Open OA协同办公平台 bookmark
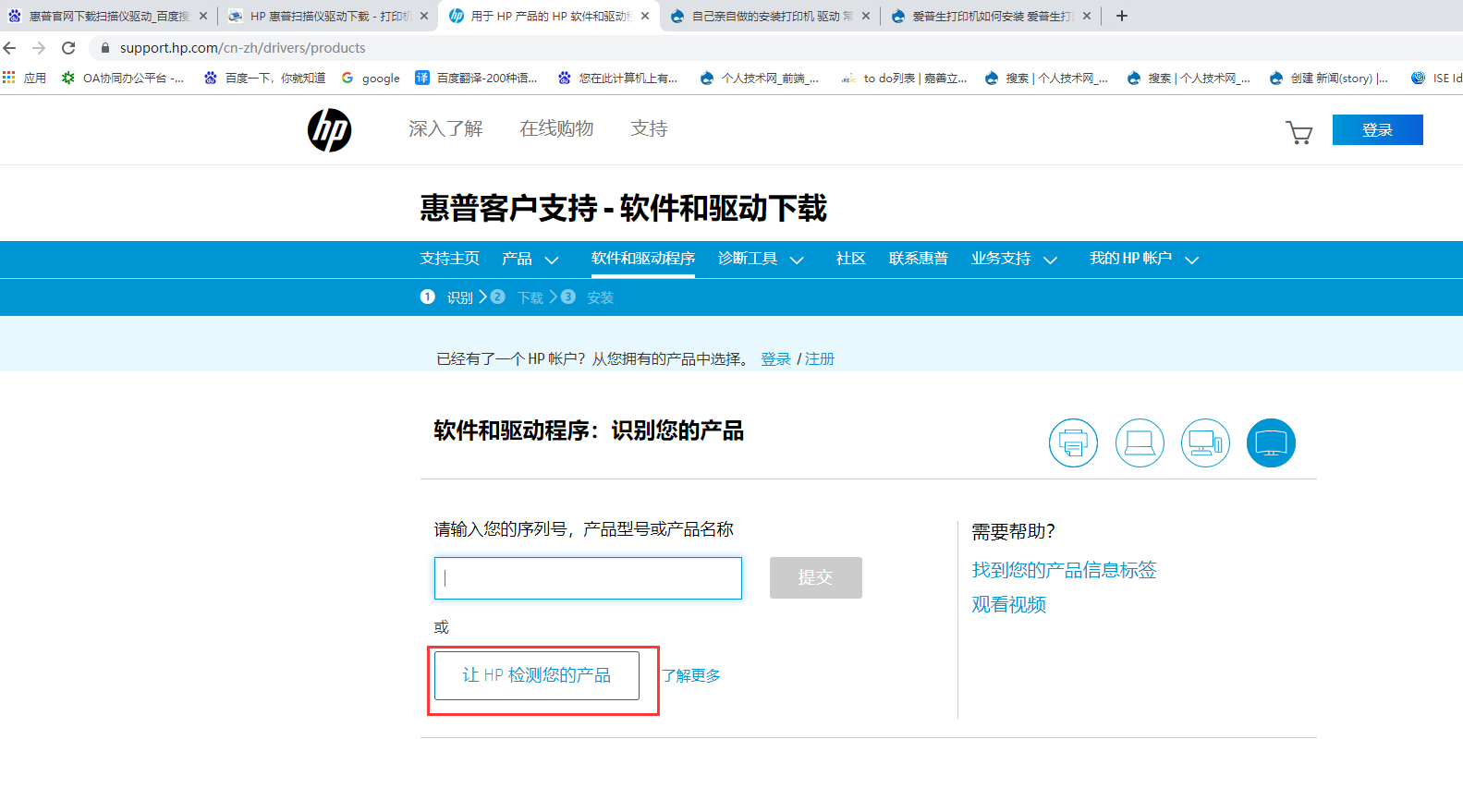This screenshot has height=812, width=1463. [123, 79]
